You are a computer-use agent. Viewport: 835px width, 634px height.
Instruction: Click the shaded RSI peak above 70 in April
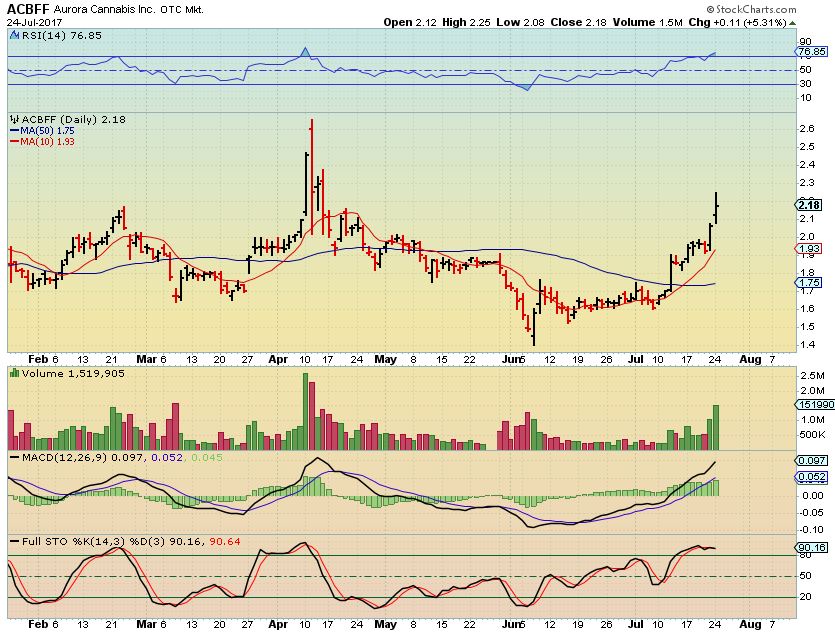point(305,52)
